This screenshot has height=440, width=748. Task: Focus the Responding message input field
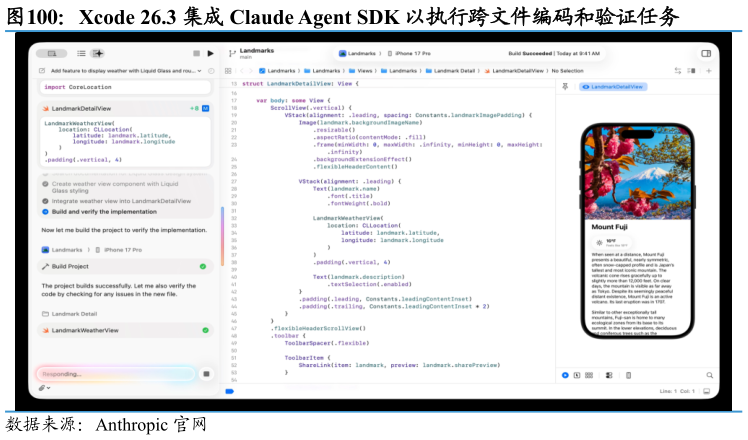tap(116, 374)
